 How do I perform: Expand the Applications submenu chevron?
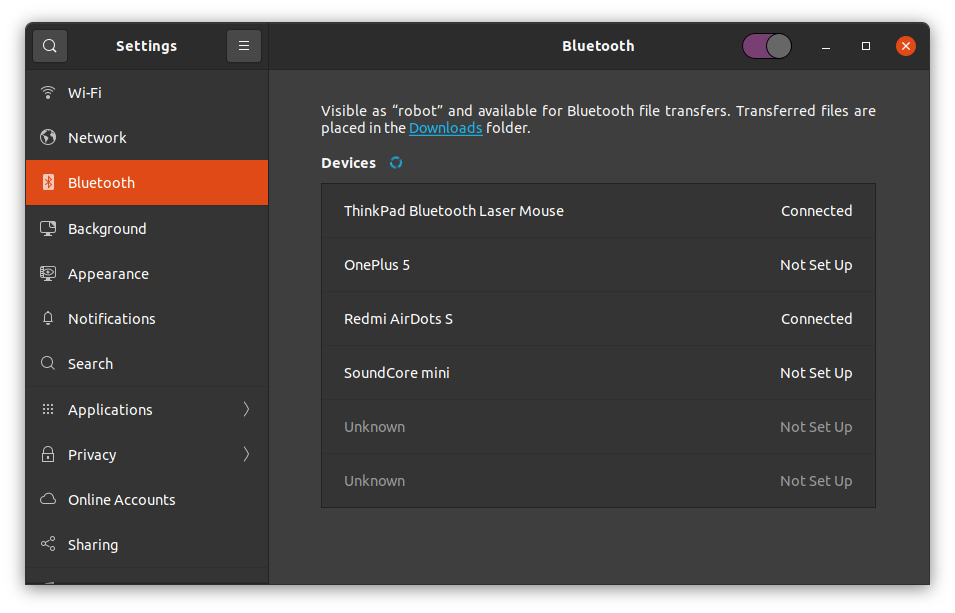pos(246,409)
